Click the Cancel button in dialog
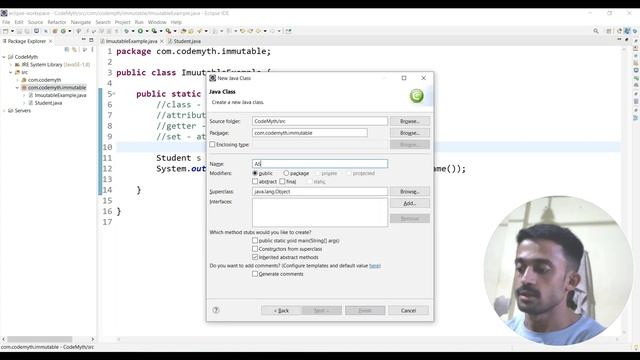Image resolution: width=640 pixels, height=360 pixels. point(408,311)
